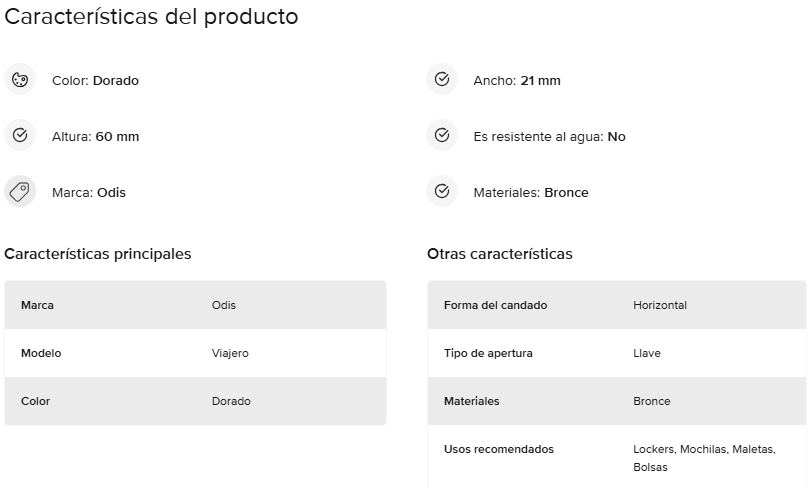Select the Modelo Viajero table row
Screen dimensions: 811x488
coord(196,353)
